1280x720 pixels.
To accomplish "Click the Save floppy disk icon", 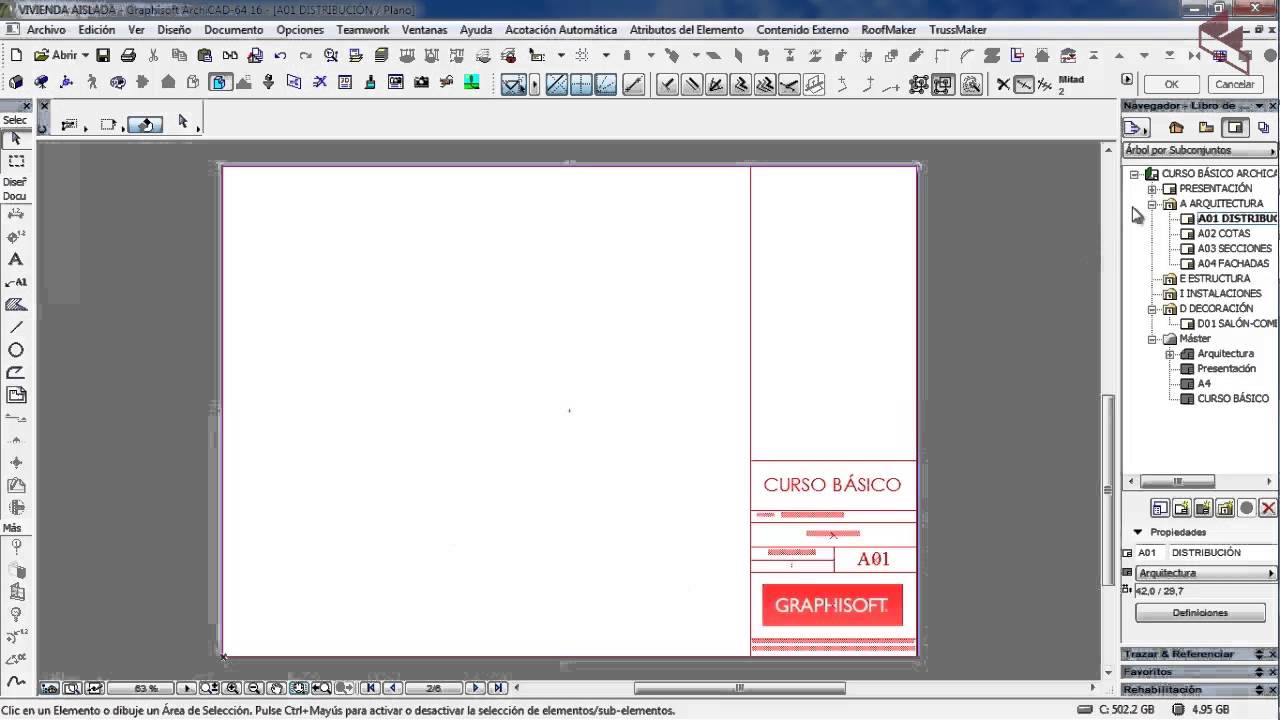I will [103, 55].
